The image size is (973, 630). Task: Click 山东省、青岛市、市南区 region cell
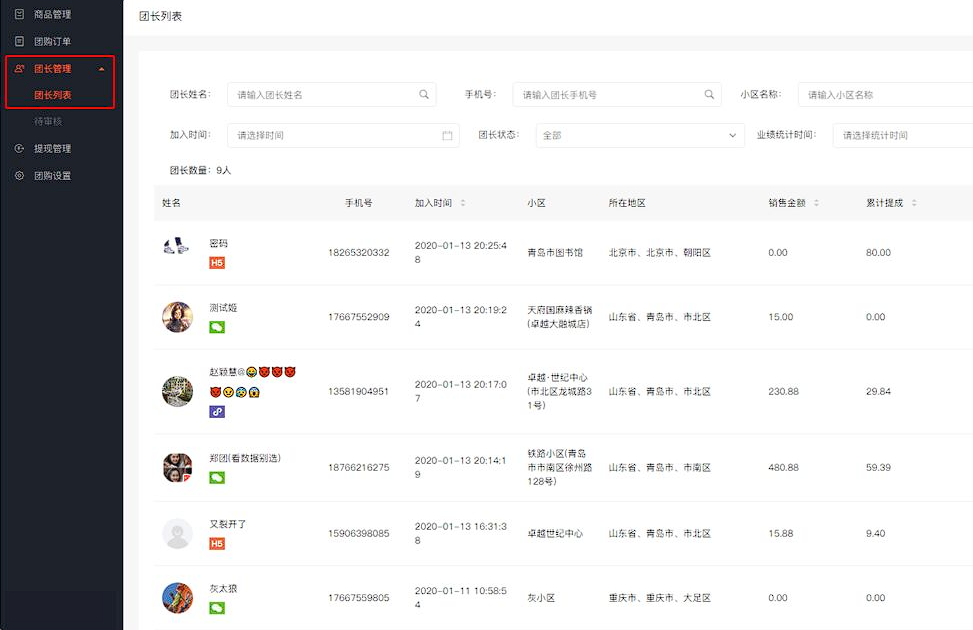click(660, 467)
